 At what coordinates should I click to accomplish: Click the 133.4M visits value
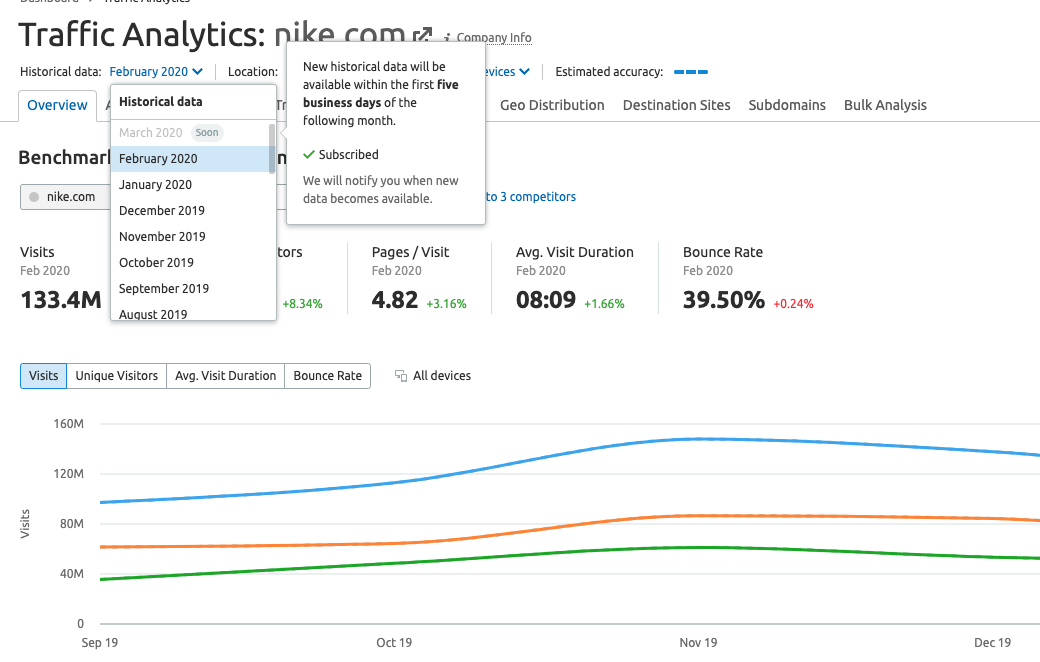point(61,300)
